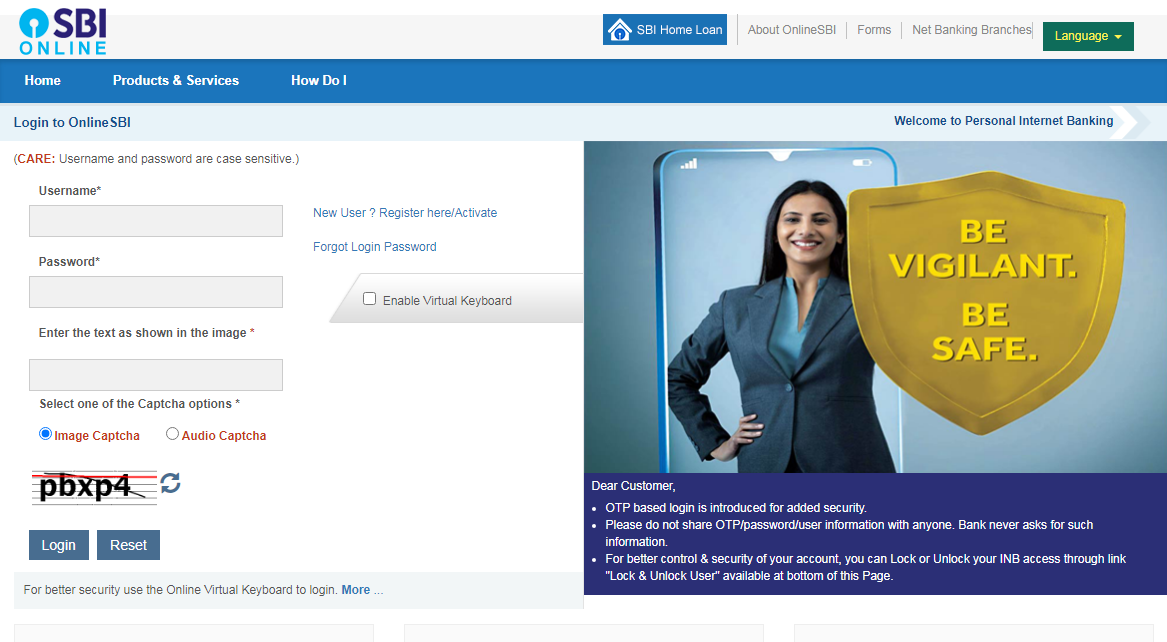Open the How Do I menu

319,80
